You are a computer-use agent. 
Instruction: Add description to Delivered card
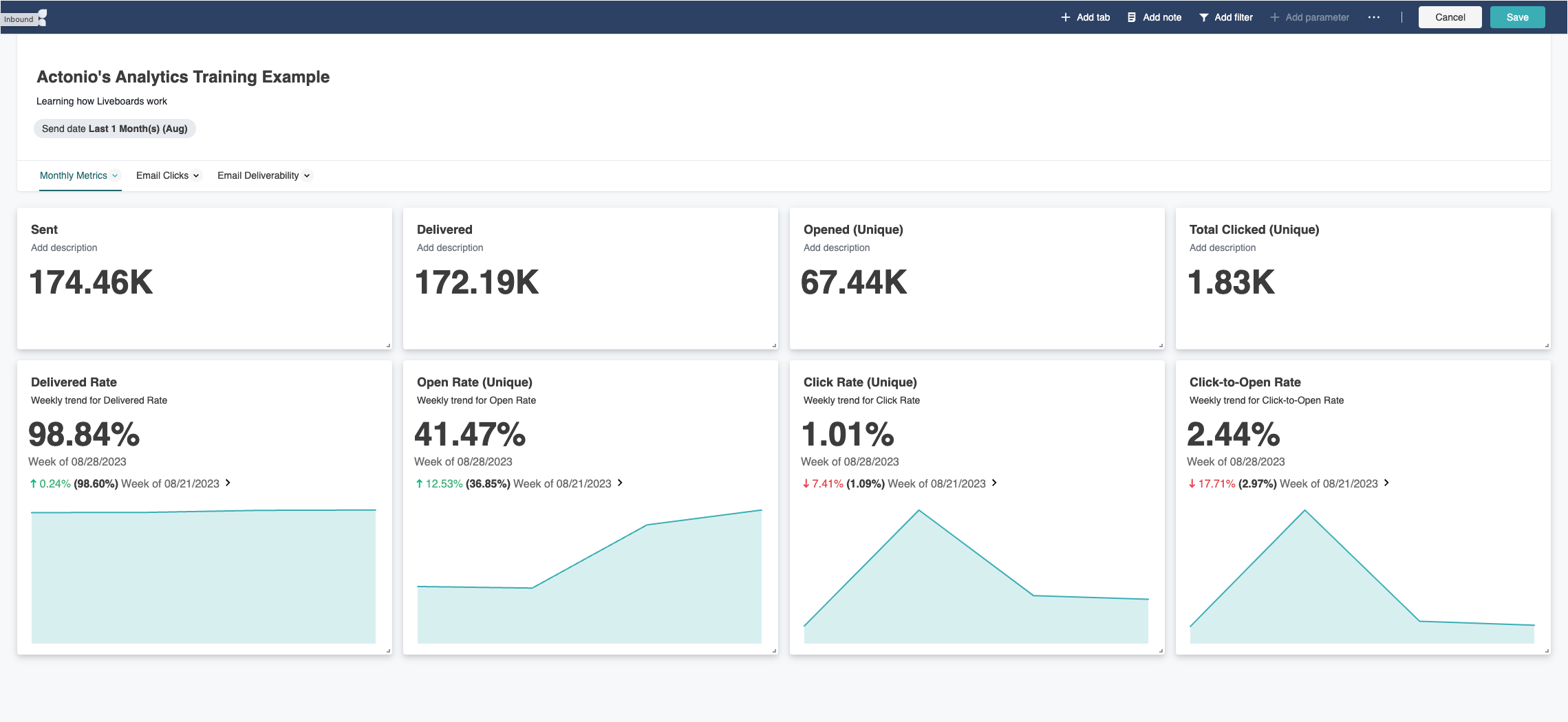tap(450, 248)
